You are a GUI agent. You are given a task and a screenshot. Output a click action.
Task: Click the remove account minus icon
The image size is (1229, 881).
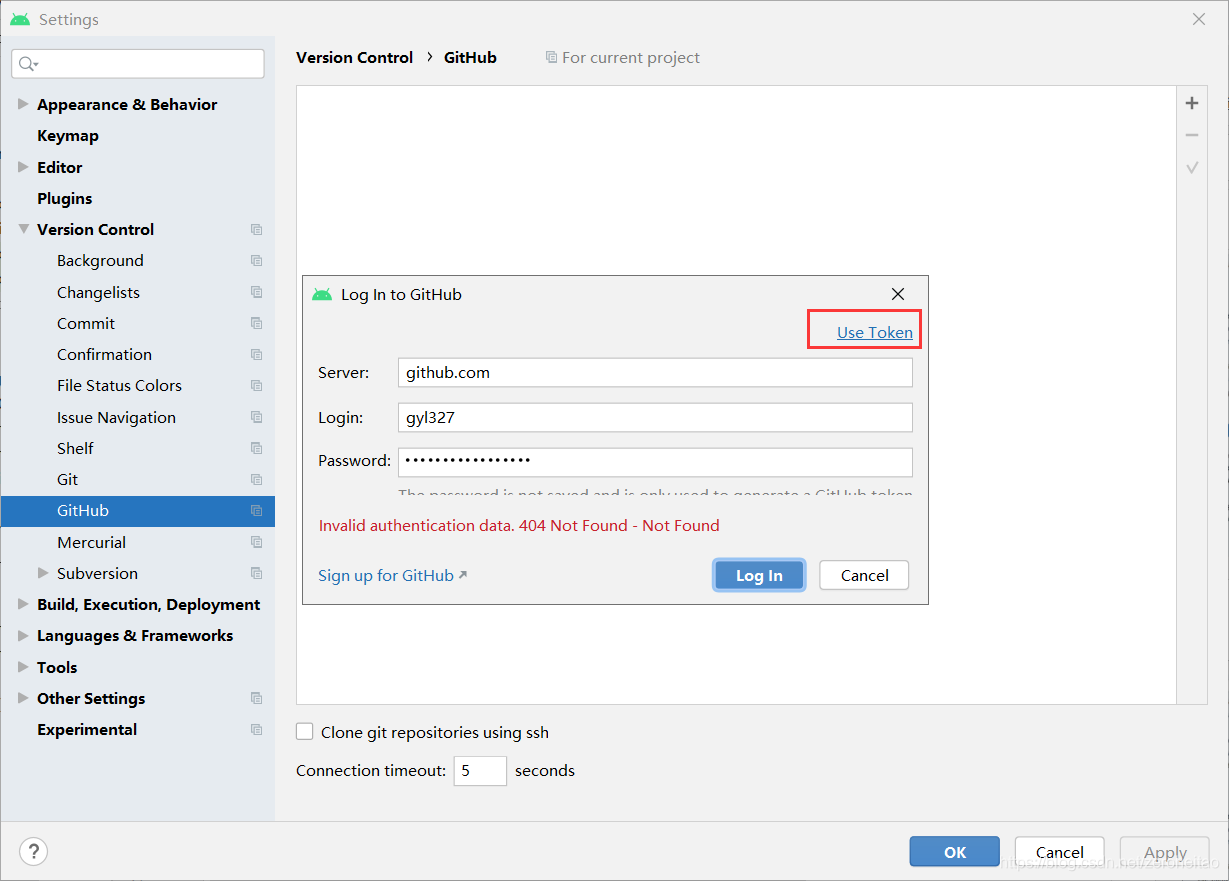point(1192,135)
